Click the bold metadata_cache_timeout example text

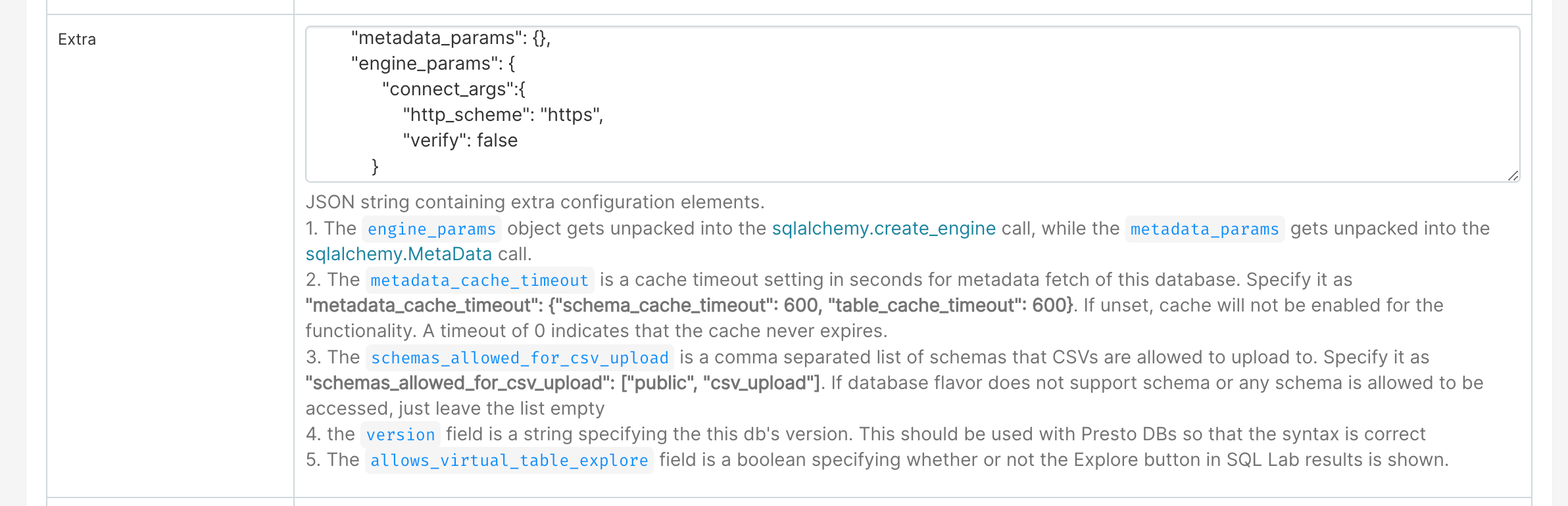point(689,306)
